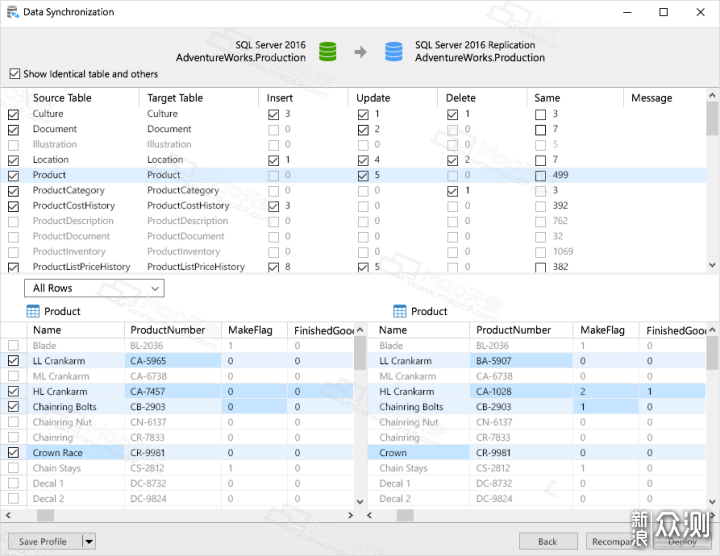Image resolution: width=720 pixels, height=556 pixels.
Task: Click the 499 Same count for Product
Action: (x=560, y=175)
